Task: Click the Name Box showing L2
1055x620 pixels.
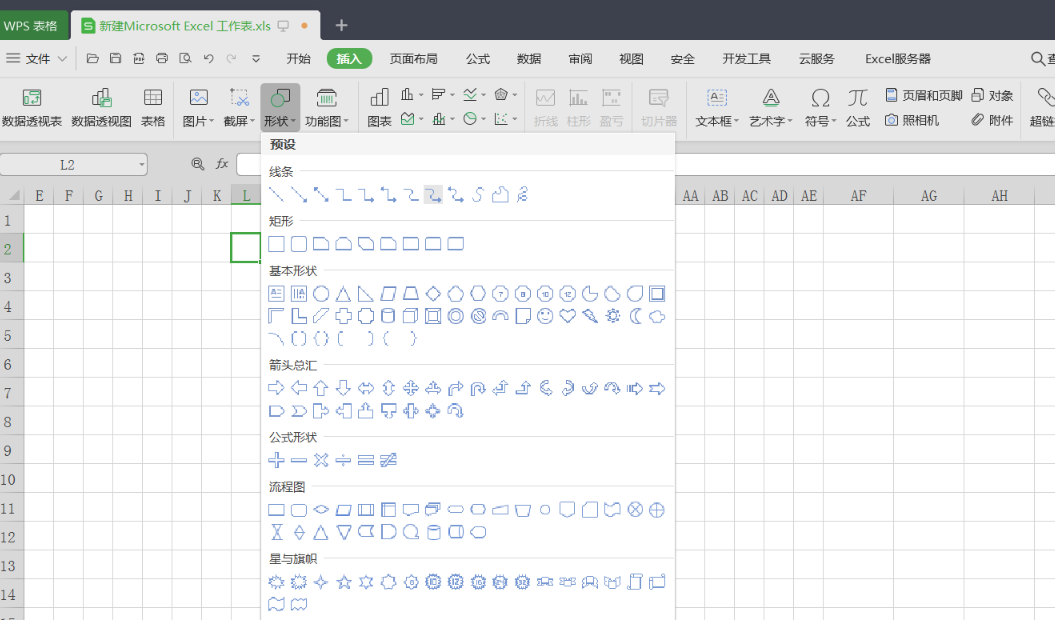Action: (67, 165)
